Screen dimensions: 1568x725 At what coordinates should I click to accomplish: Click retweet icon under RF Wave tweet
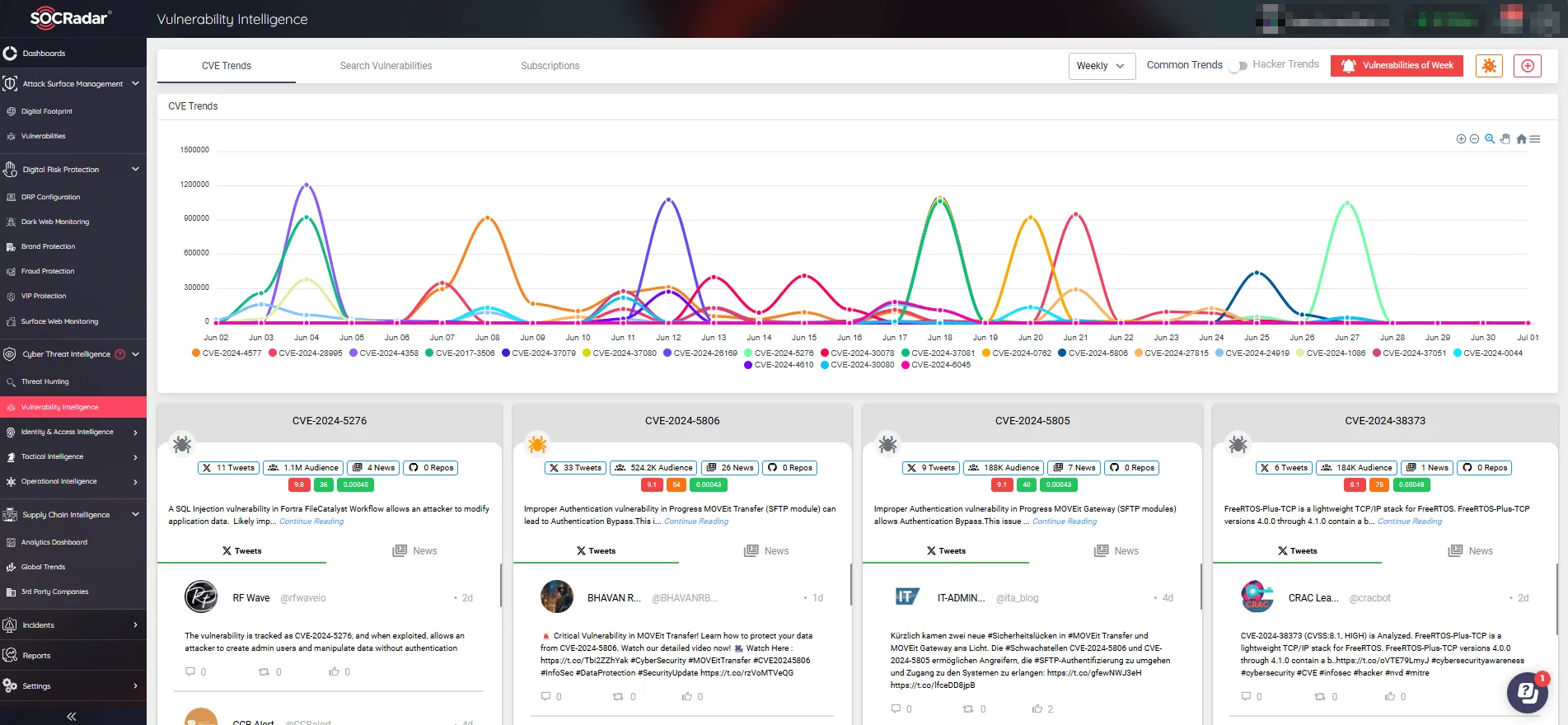264,672
